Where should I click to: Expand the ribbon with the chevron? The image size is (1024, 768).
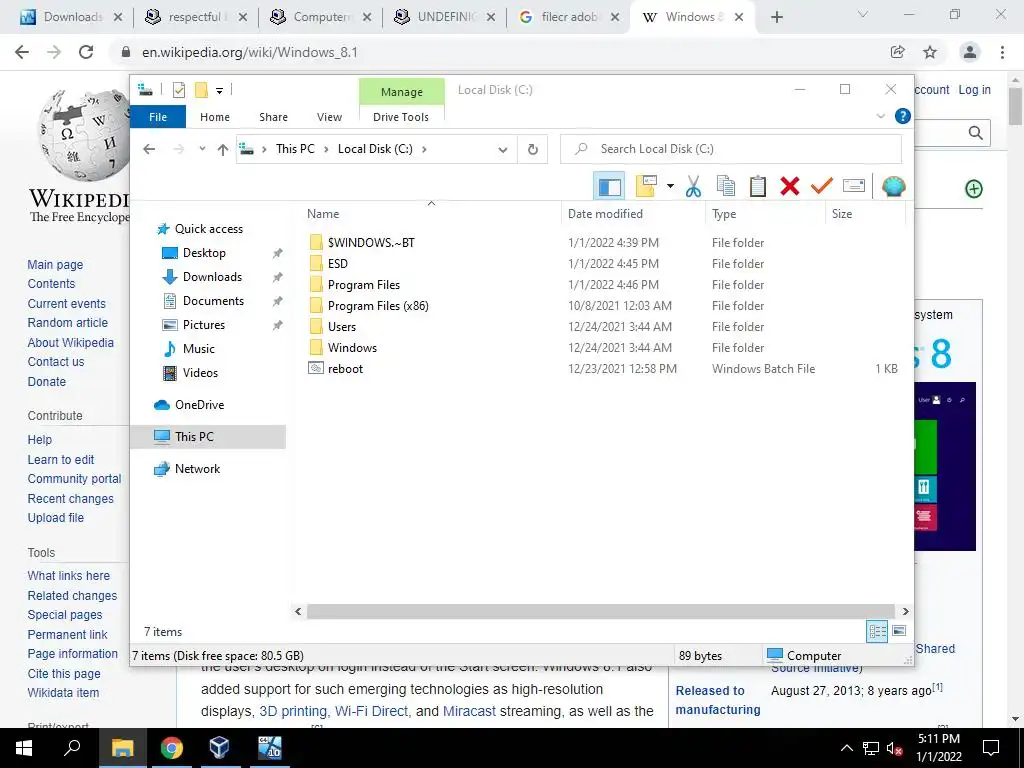pos(880,116)
